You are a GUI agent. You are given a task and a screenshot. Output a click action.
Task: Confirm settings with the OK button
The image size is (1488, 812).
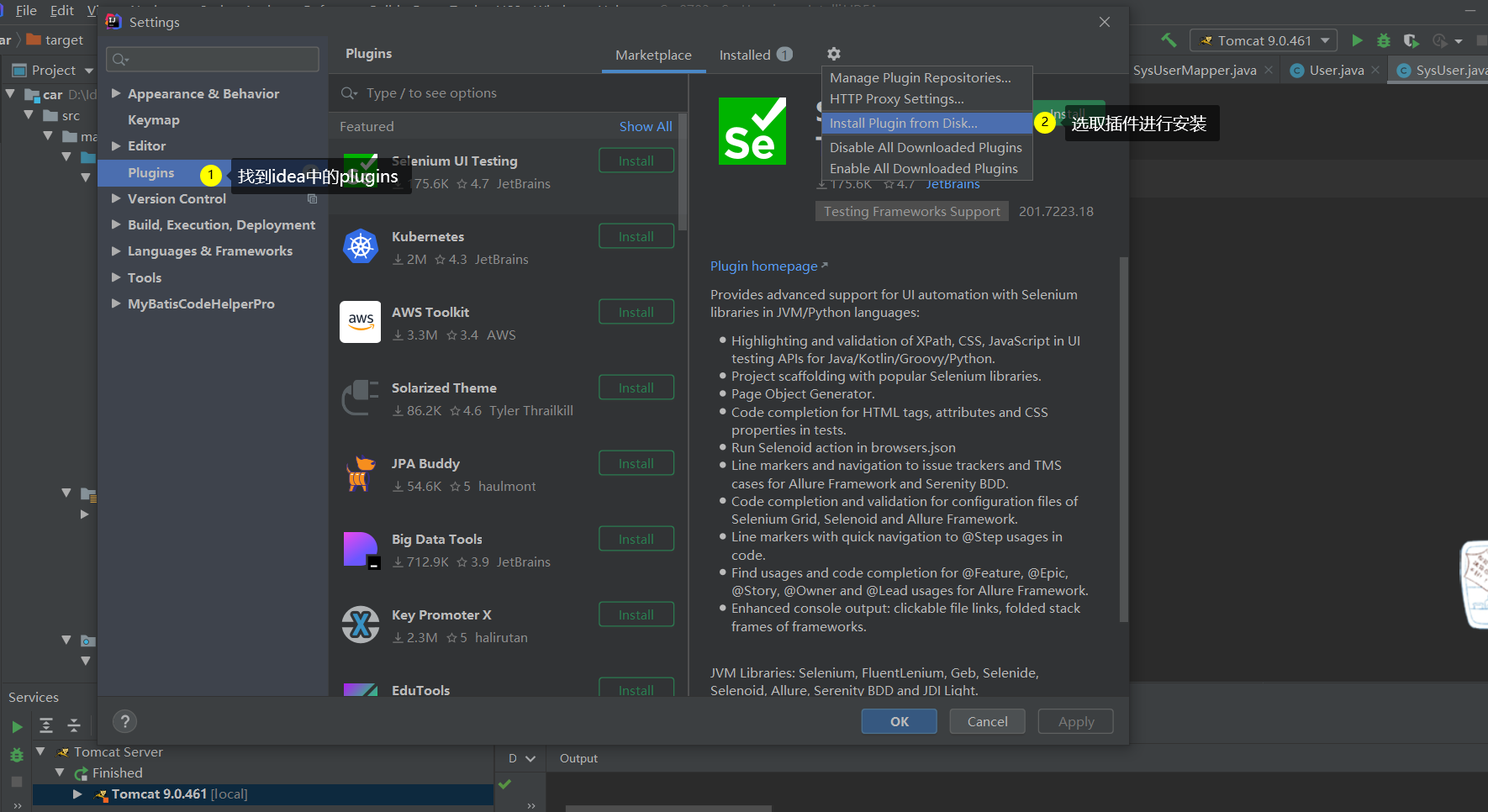(900, 721)
